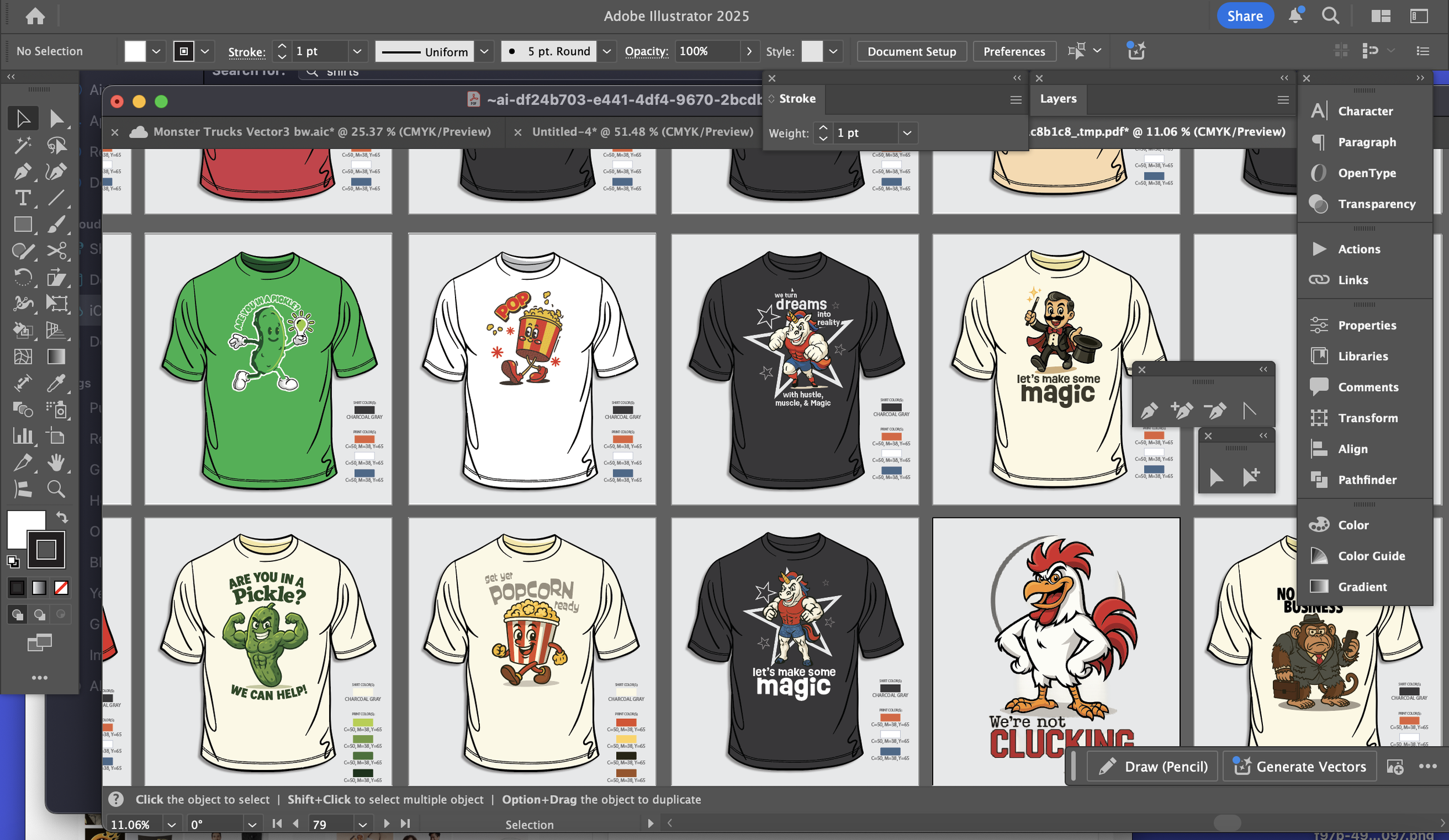Screen dimensions: 1449x840
Task: Open artboard number 79 dropdown
Action: coord(362,824)
